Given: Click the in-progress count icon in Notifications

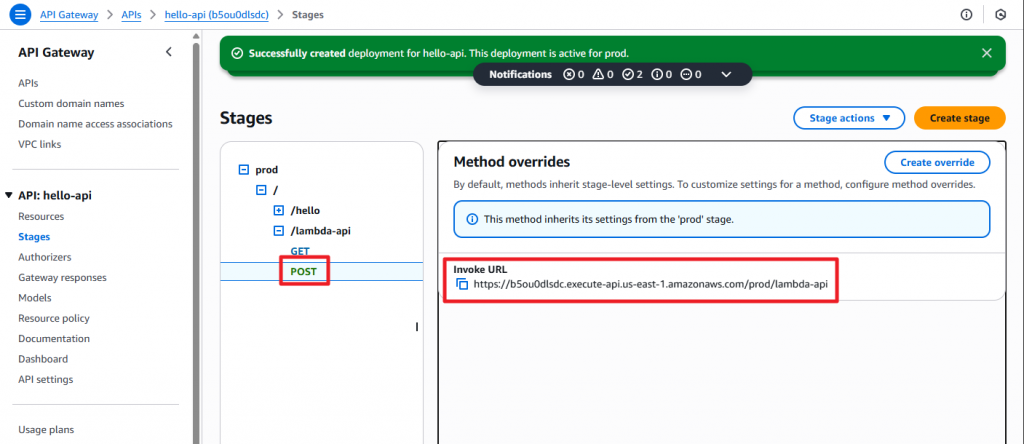Looking at the screenshot, I should coord(686,74).
